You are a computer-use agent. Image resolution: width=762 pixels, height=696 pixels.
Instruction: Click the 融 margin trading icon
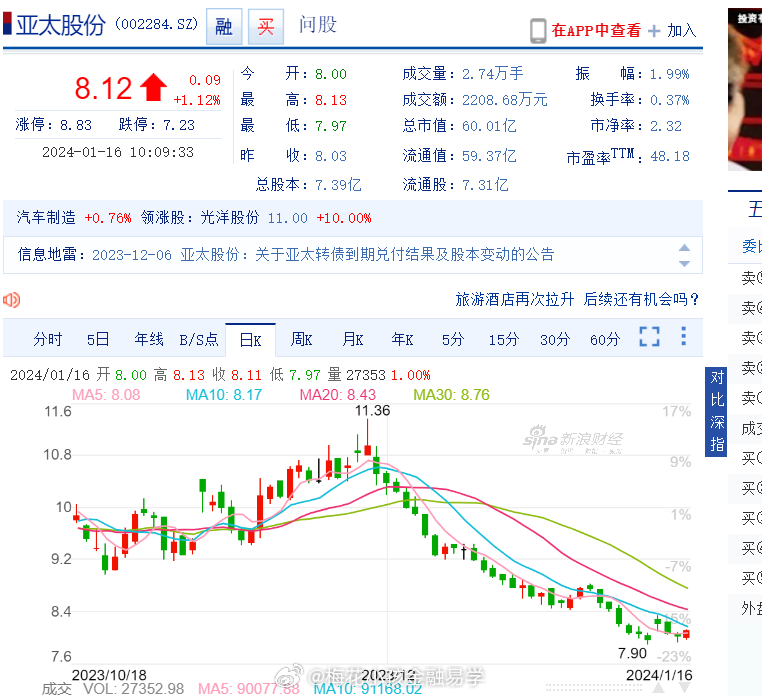pos(224,26)
